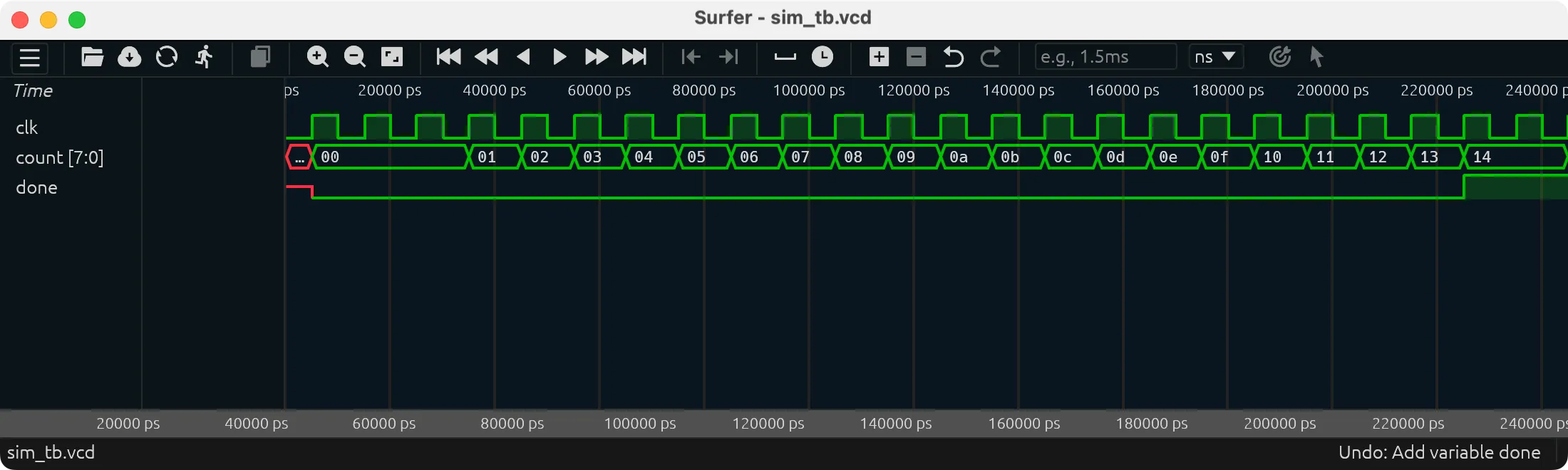The image size is (1568, 470).
Task: Select the count [7:0] signal
Action: point(60,157)
